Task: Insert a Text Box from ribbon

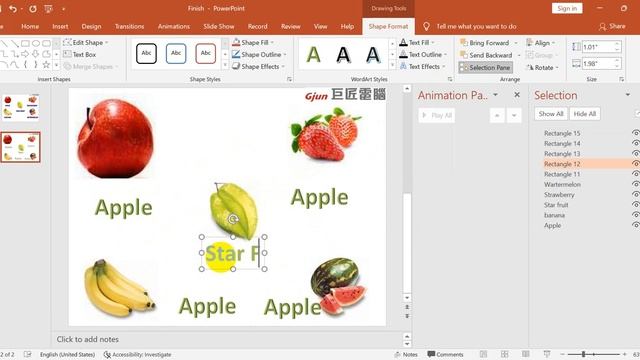Action: pos(80,54)
